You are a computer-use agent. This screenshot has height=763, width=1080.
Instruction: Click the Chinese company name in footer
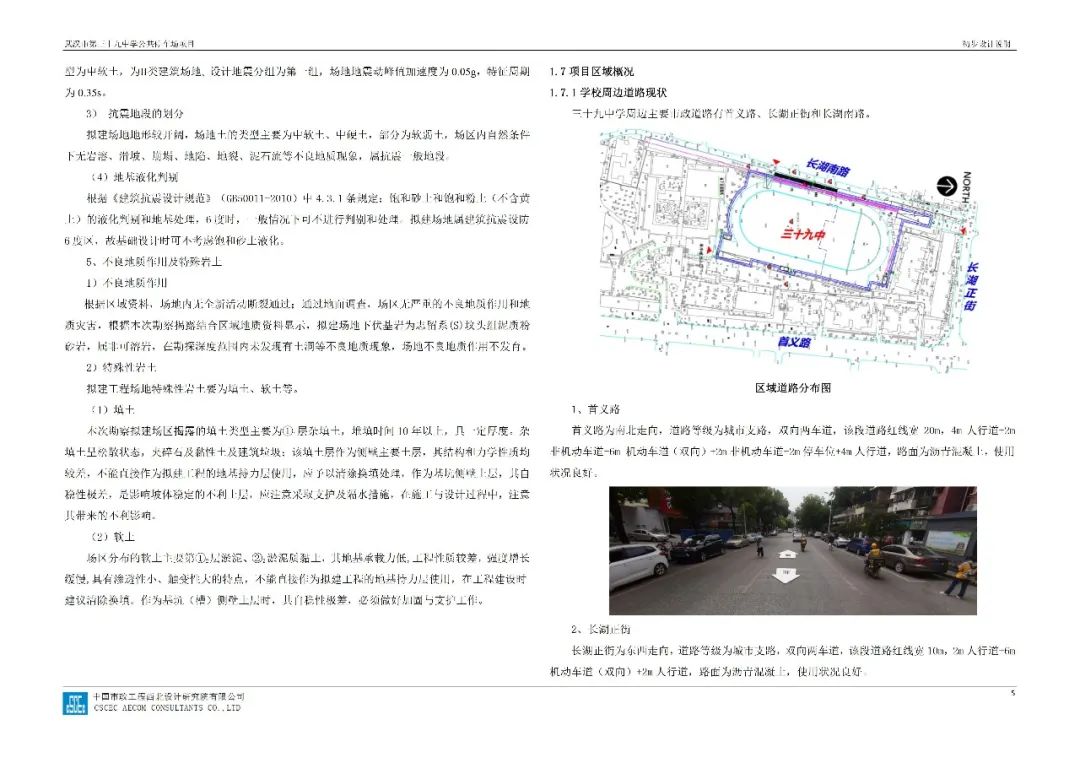tap(169, 696)
